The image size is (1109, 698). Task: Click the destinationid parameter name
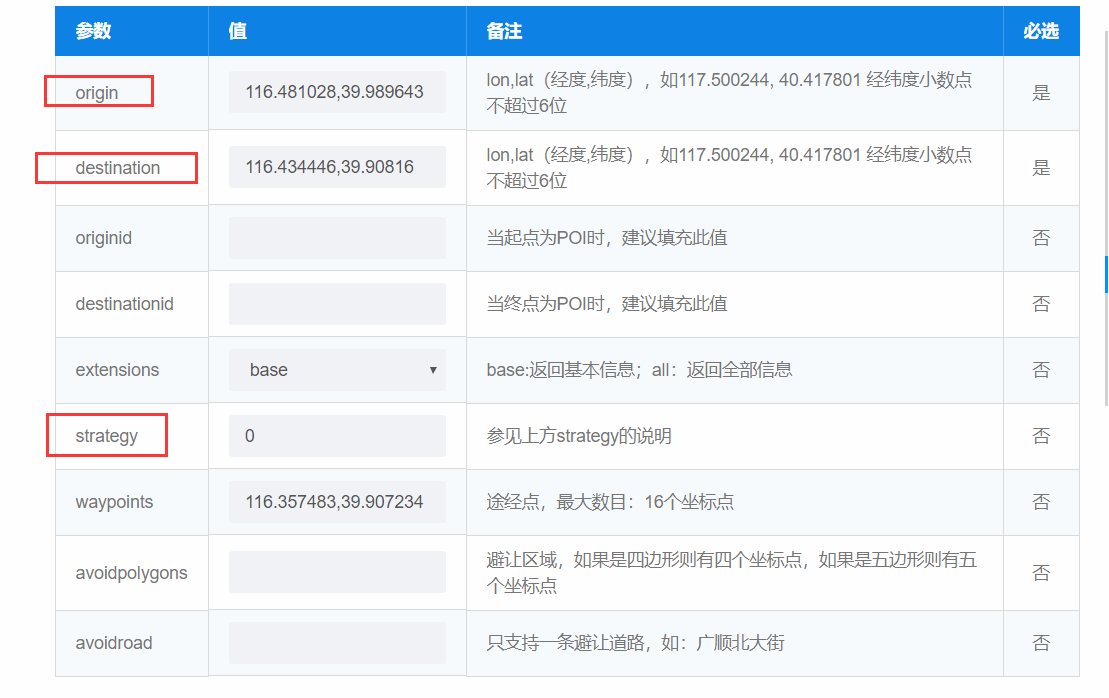(x=124, y=304)
